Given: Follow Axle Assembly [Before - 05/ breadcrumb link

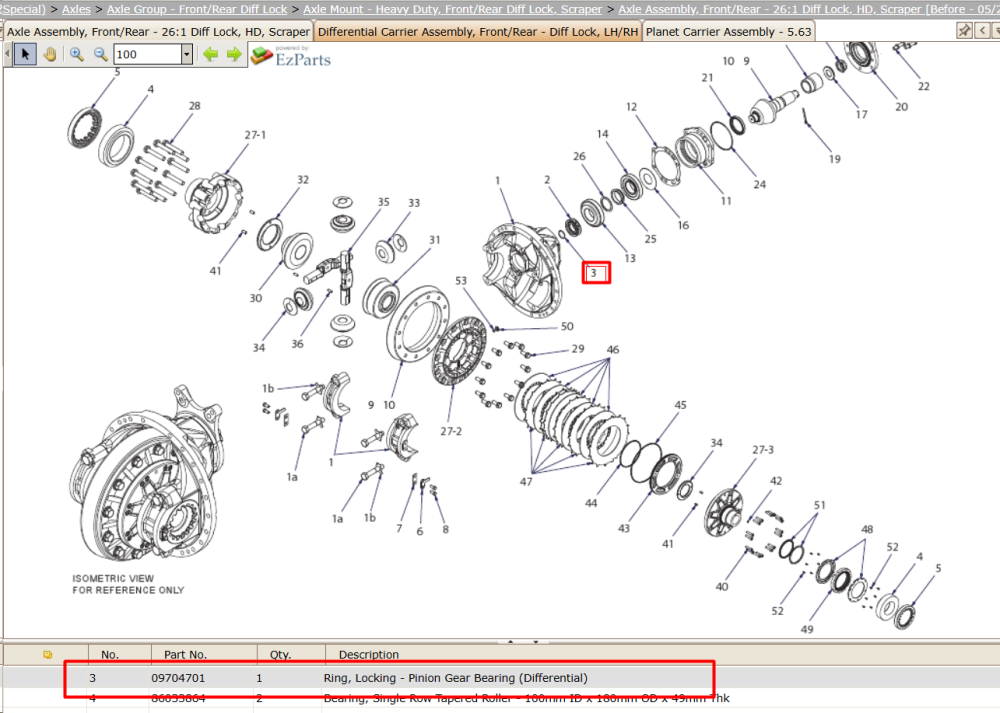Looking at the screenshot, I should [809, 9].
